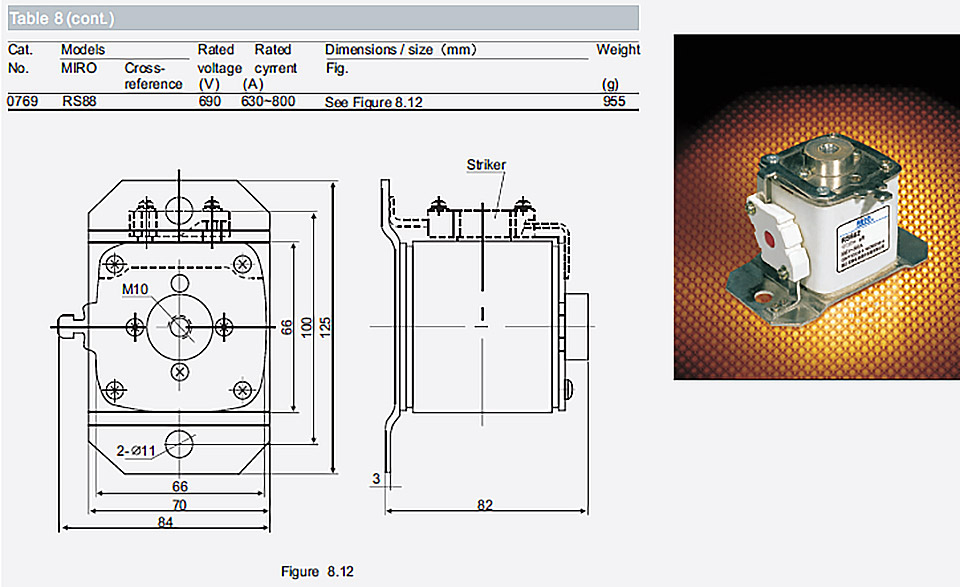Click the "2-Ø11" hole annotation
Screen dimensions: 960x587
coord(136,451)
